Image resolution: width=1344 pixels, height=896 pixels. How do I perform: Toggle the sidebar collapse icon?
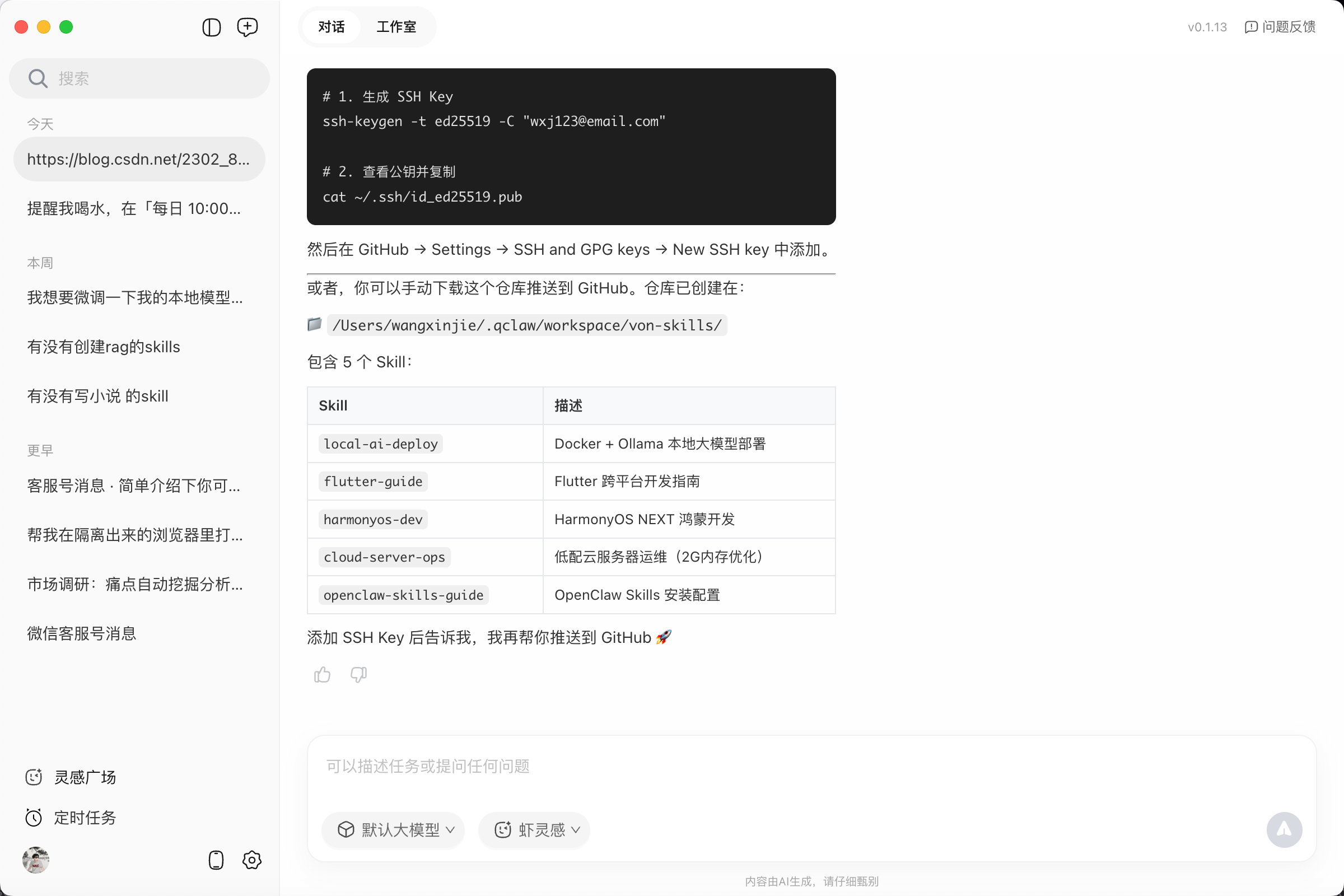[212, 27]
